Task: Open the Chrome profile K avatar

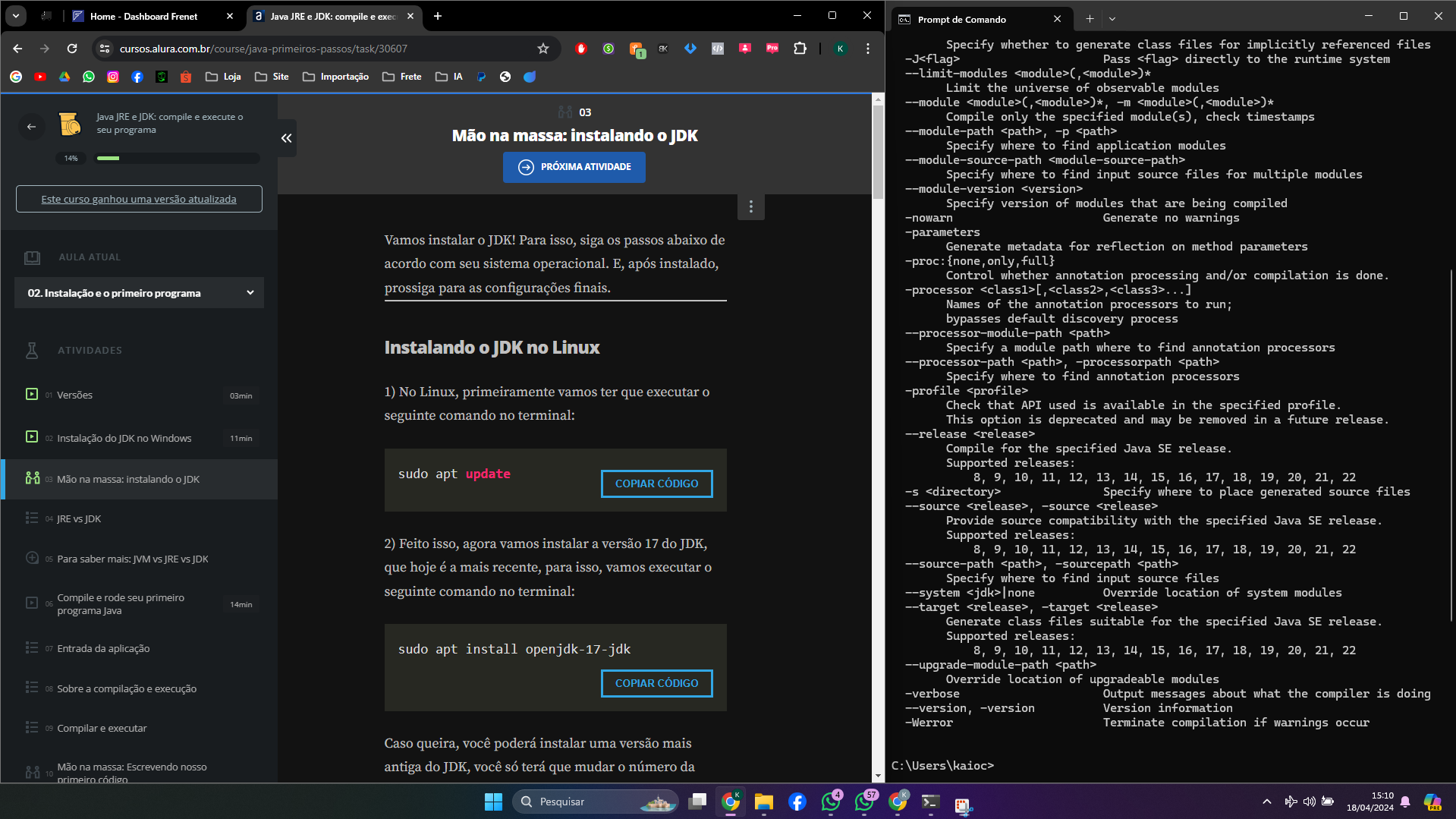Action: (x=840, y=49)
